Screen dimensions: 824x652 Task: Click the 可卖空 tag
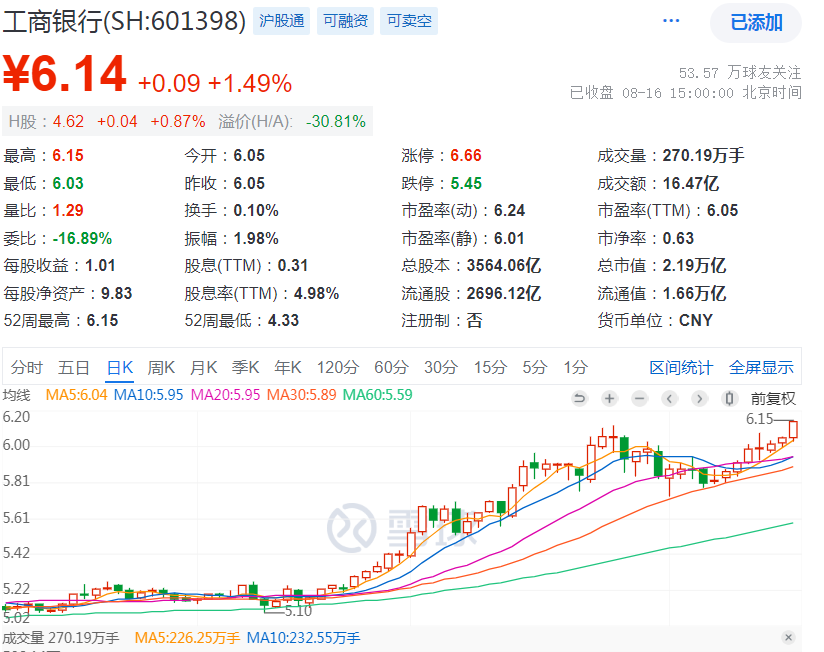coord(409,21)
